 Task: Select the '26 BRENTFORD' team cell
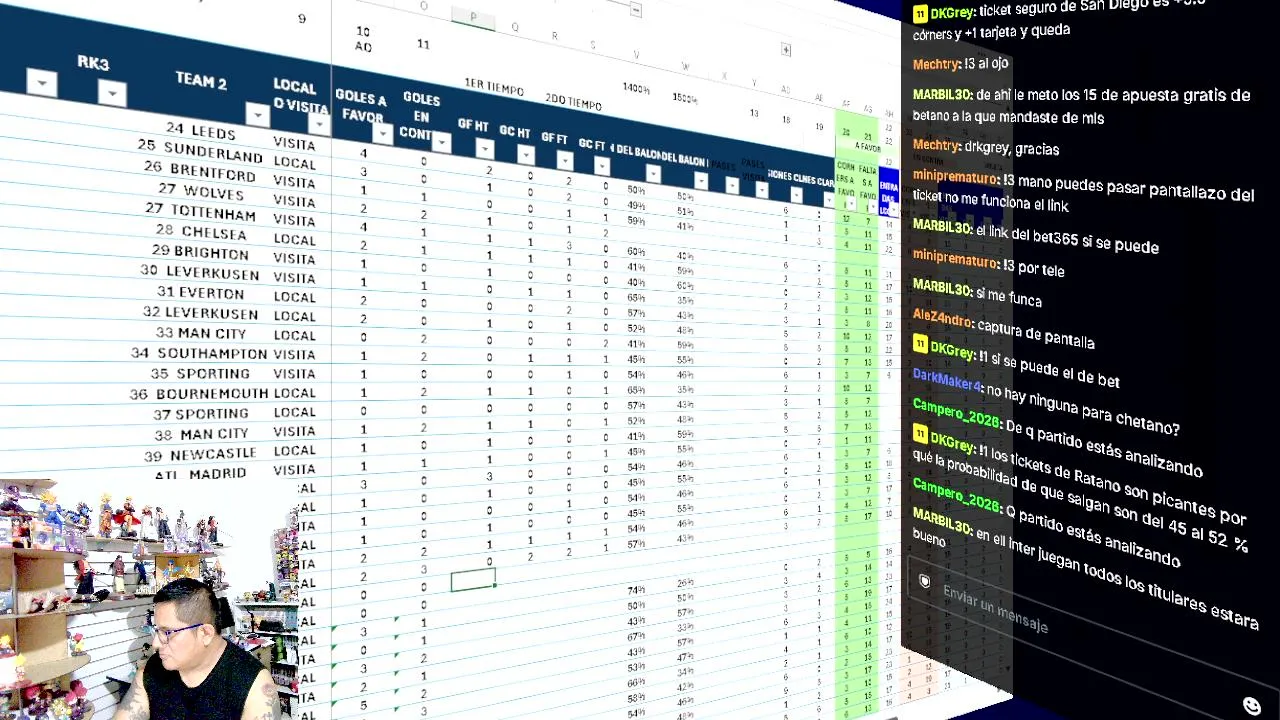click(200, 171)
